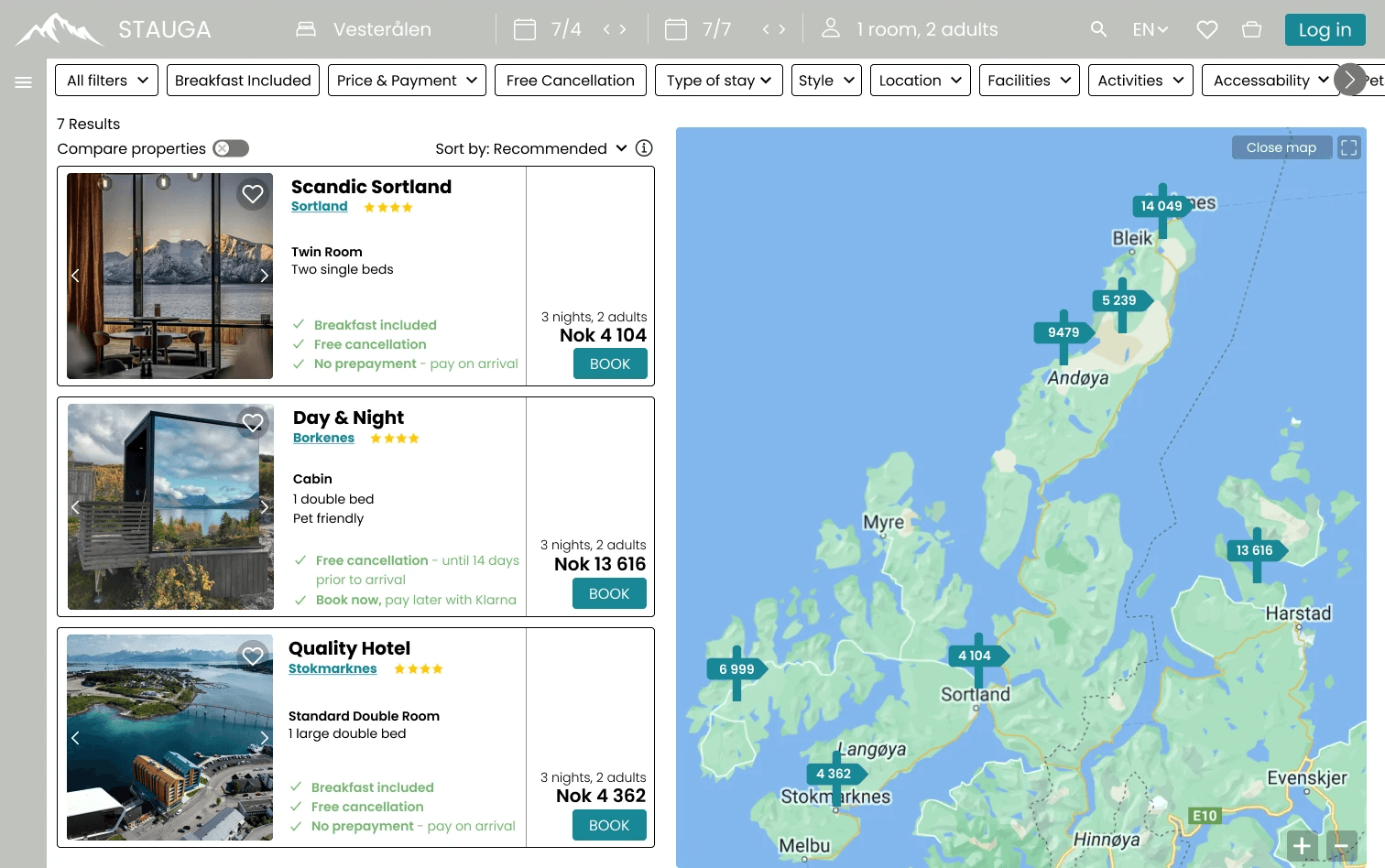Screen dimensions: 1385x868
Task: Expand Accessability filter dropdown
Action: click(1270, 81)
